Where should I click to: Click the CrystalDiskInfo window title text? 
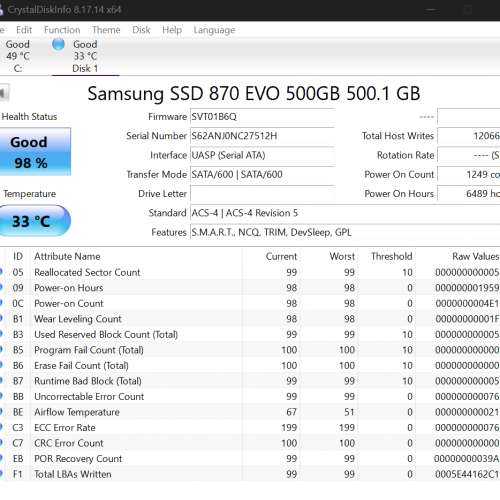click(x=64, y=10)
